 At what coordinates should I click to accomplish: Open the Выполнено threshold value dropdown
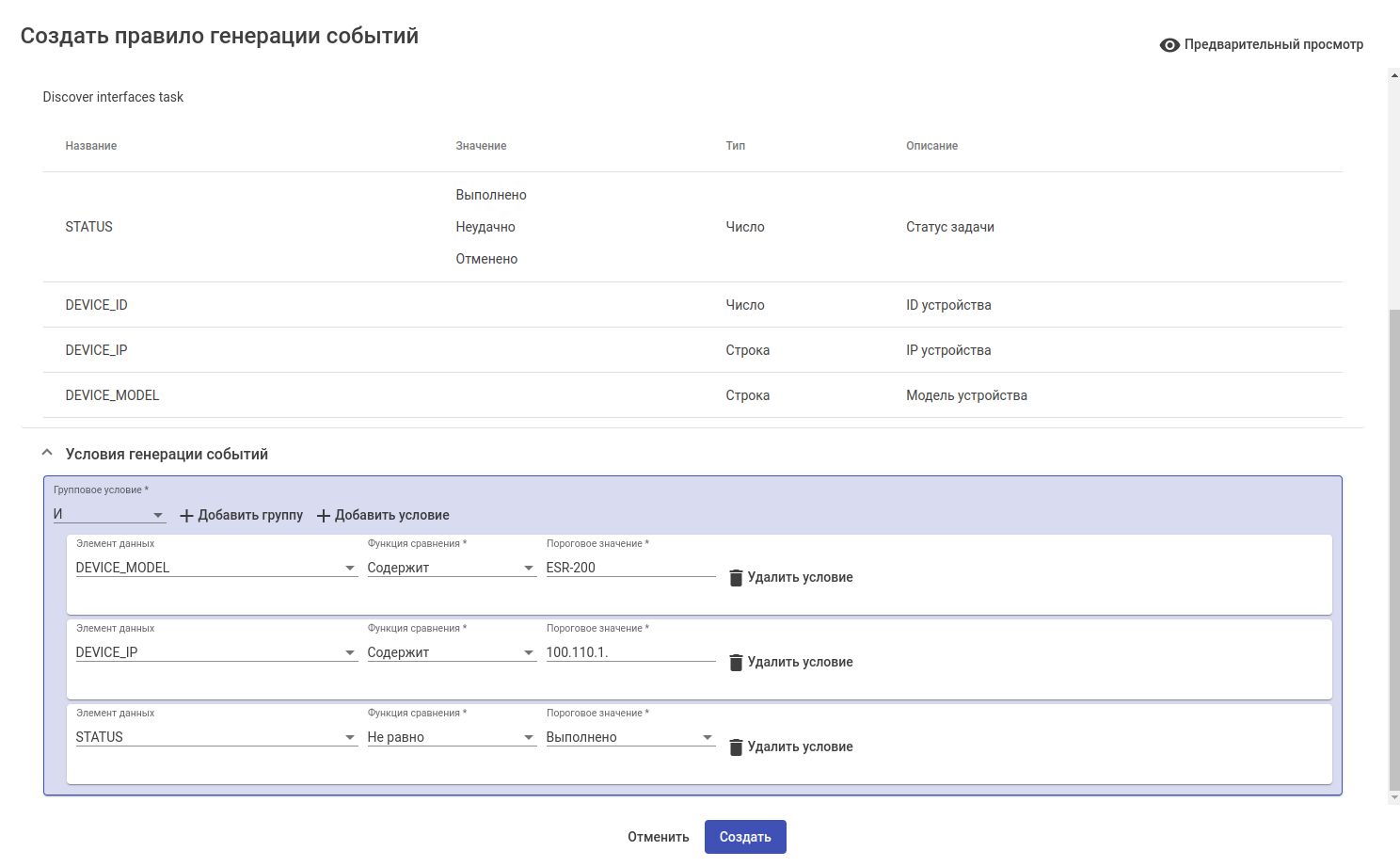coord(629,737)
